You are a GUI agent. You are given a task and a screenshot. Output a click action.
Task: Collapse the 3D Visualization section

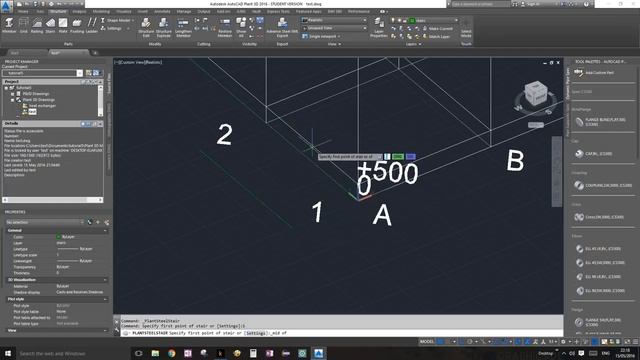pyautogui.click(x=105, y=280)
